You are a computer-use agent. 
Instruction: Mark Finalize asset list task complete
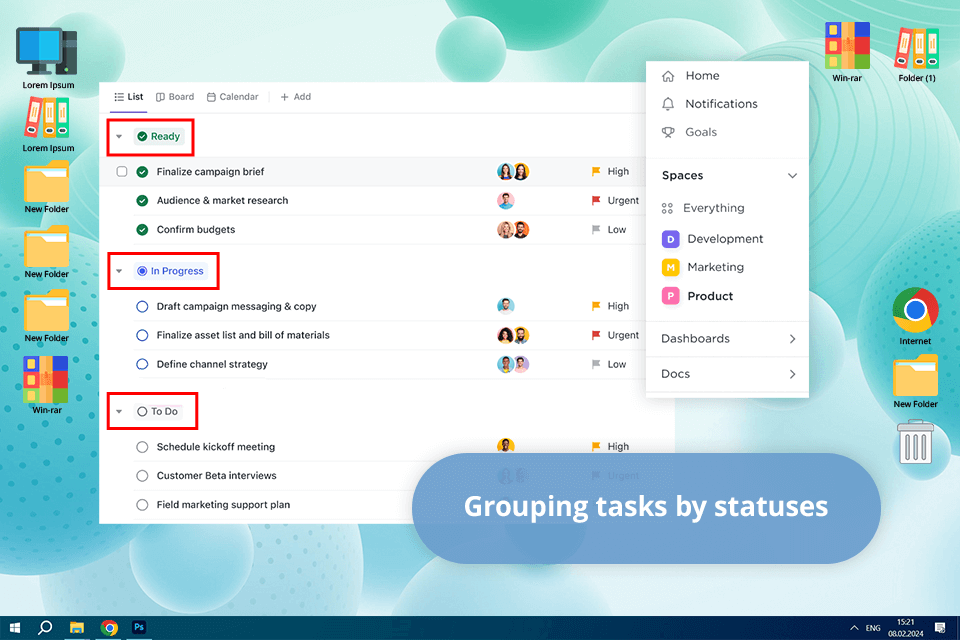pos(142,335)
